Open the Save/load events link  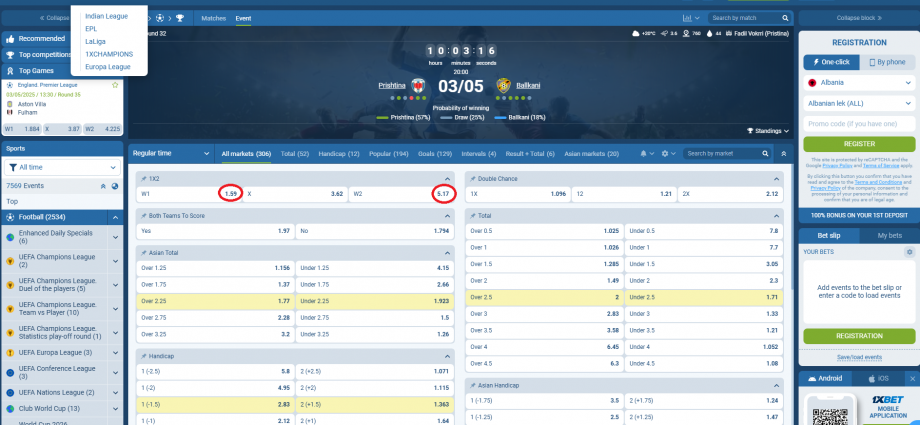click(x=859, y=357)
